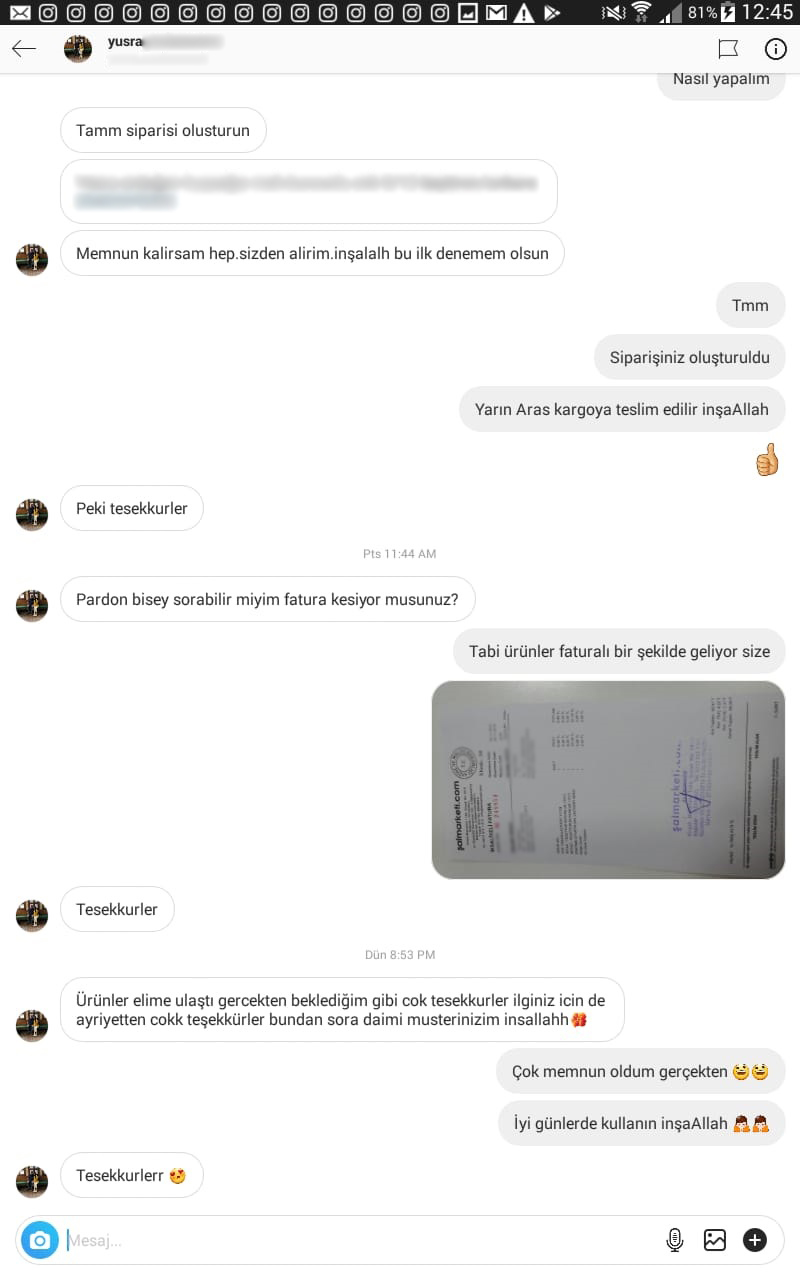This screenshot has height=1280, width=800.
Task: Select the 'Siparişiniz oluşturuldu' message bubble
Action: pos(690,357)
